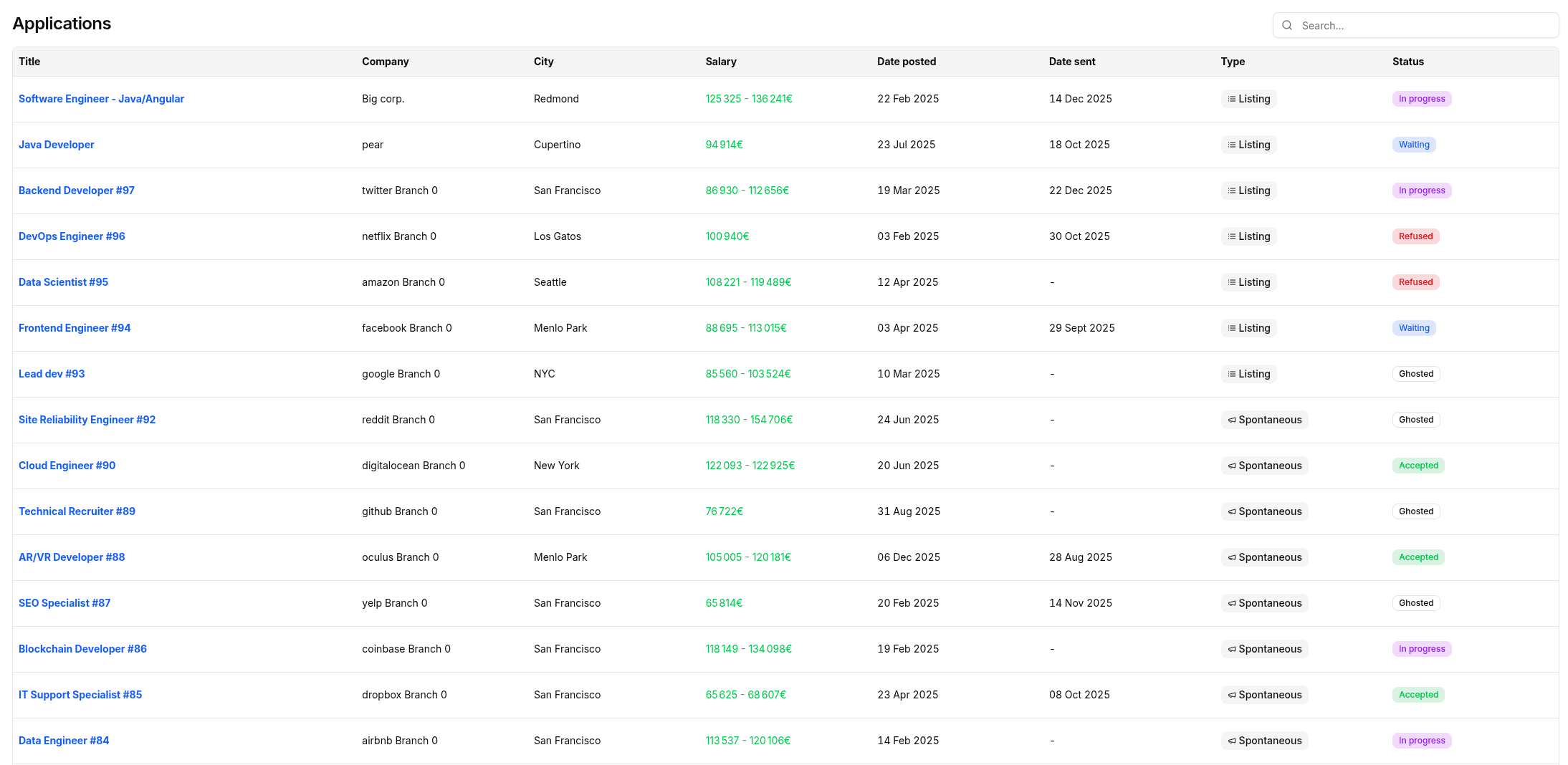The image size is (1568, 765).
Task: Focus the Search input field
Action: (x=1425, y=25)
